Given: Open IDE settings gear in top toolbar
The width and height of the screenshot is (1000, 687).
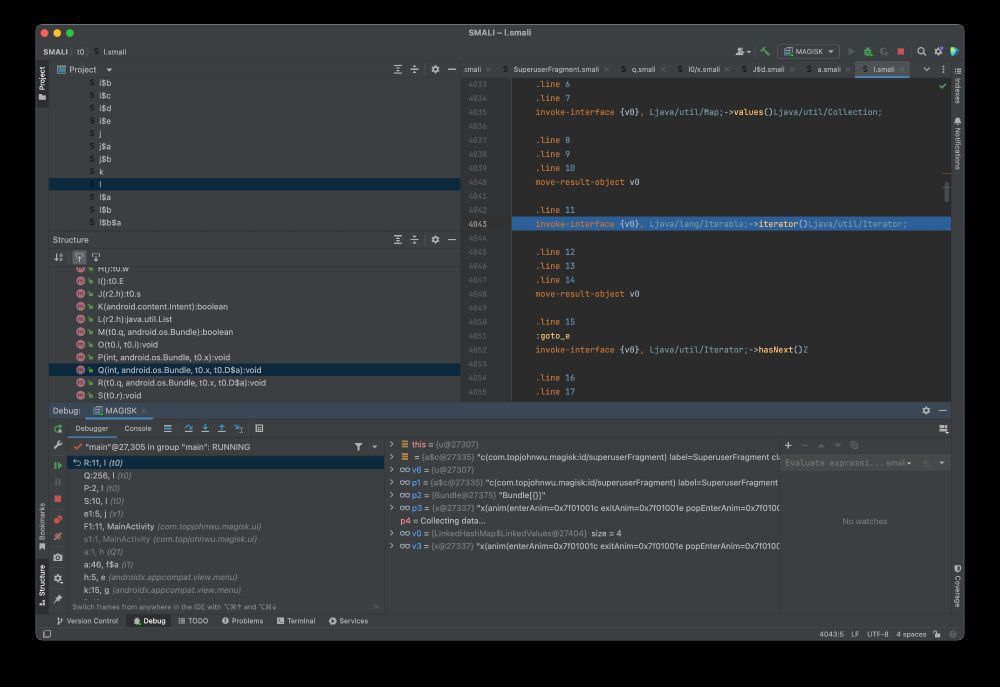Looking at the screenshot, I should coord(938,52).
